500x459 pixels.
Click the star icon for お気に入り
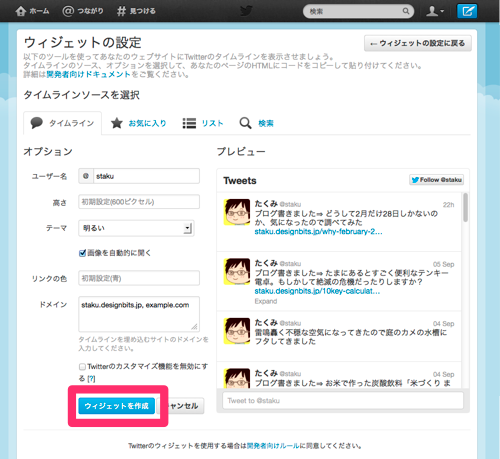[117, 123]
